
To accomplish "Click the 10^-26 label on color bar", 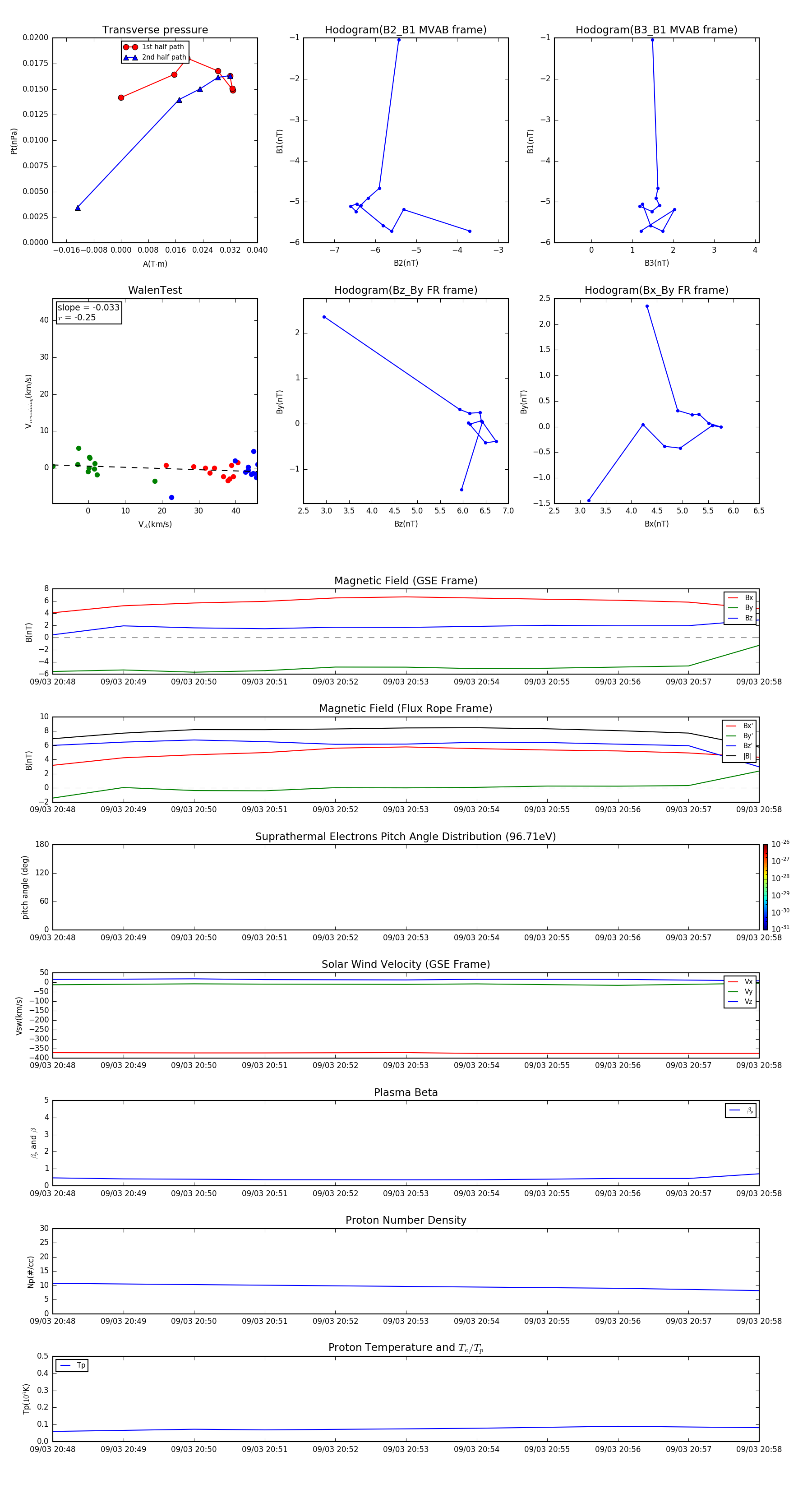I will pyautogui.click(x=780, y=844).
